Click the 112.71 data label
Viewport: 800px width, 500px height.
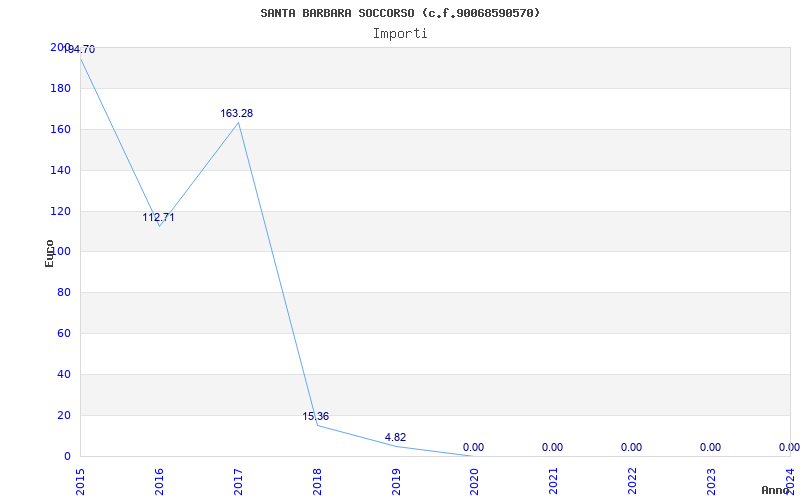[158, 217]
